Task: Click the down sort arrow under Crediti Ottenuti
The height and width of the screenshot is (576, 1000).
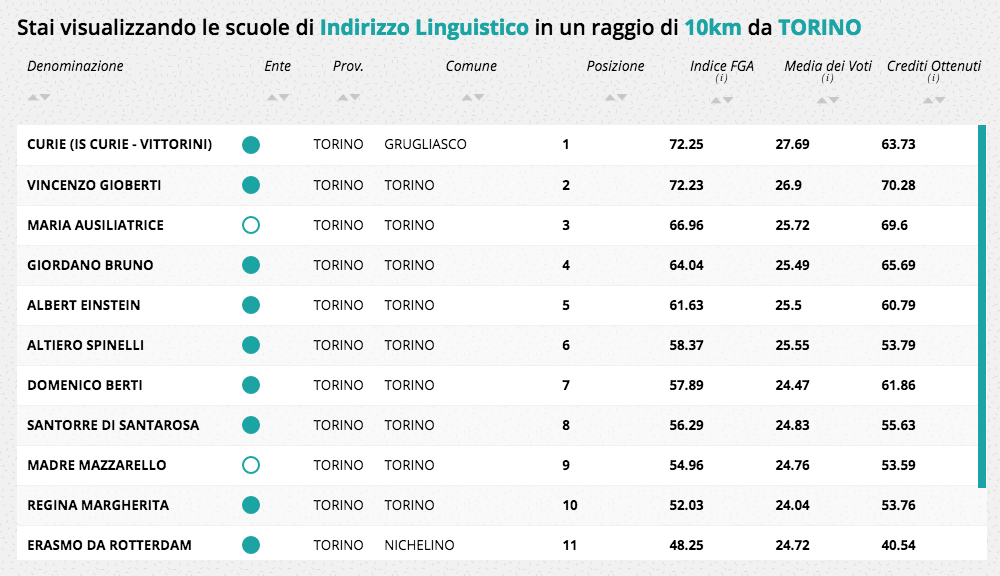Action: [x=940, y=100]
